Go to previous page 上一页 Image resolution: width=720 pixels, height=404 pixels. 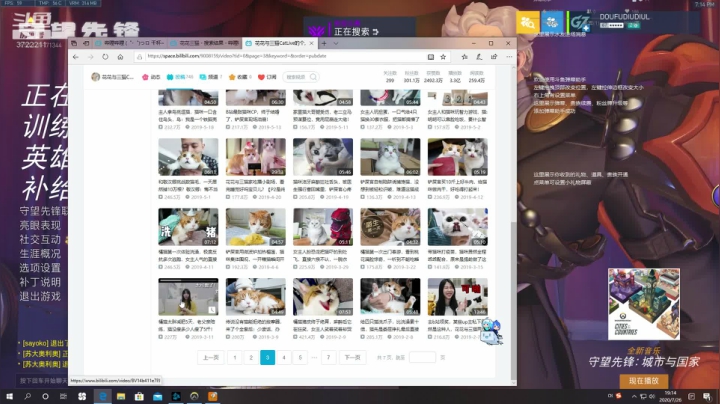211,357
